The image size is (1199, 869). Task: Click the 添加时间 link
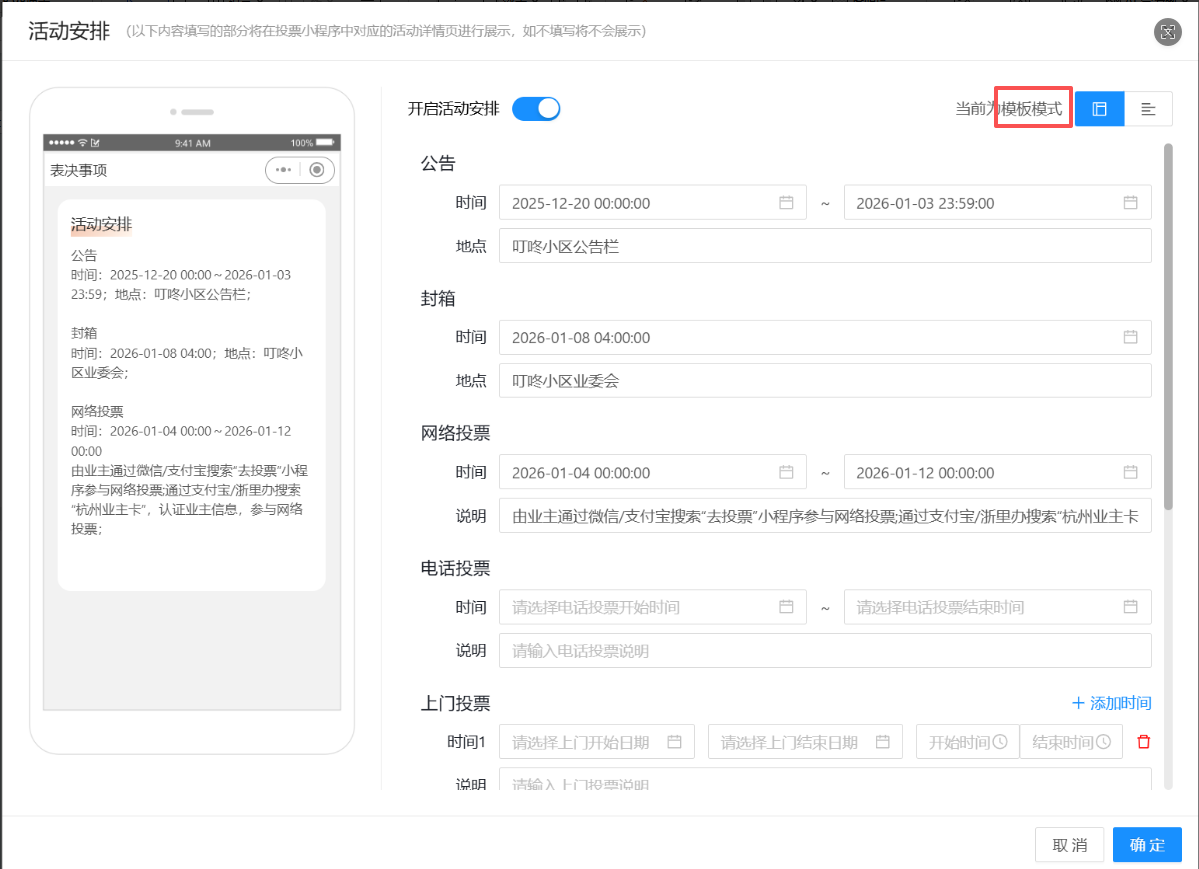pyautogui.click(x=1111, y=703)
